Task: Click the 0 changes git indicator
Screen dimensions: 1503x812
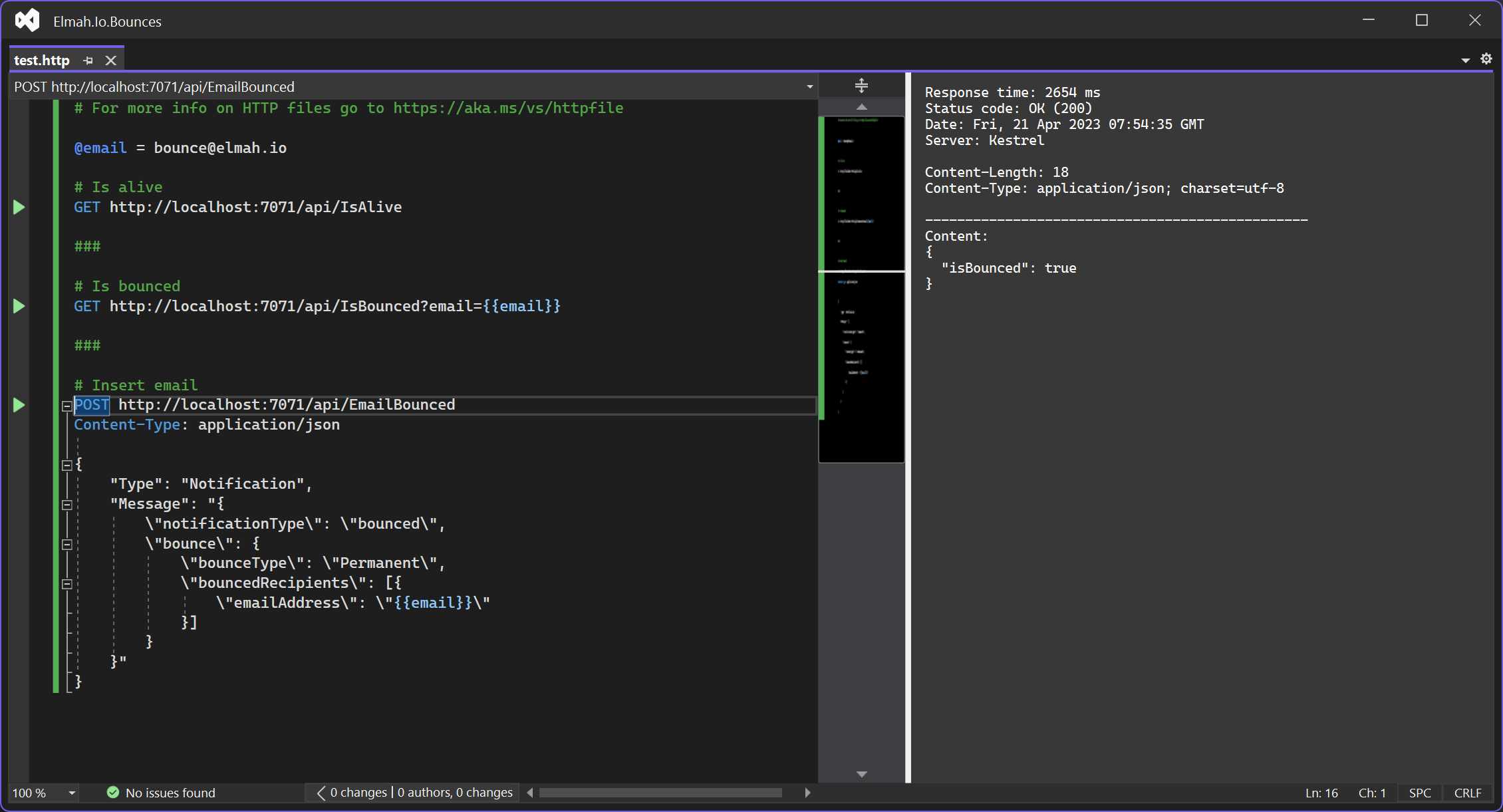Action: (358, 793)
